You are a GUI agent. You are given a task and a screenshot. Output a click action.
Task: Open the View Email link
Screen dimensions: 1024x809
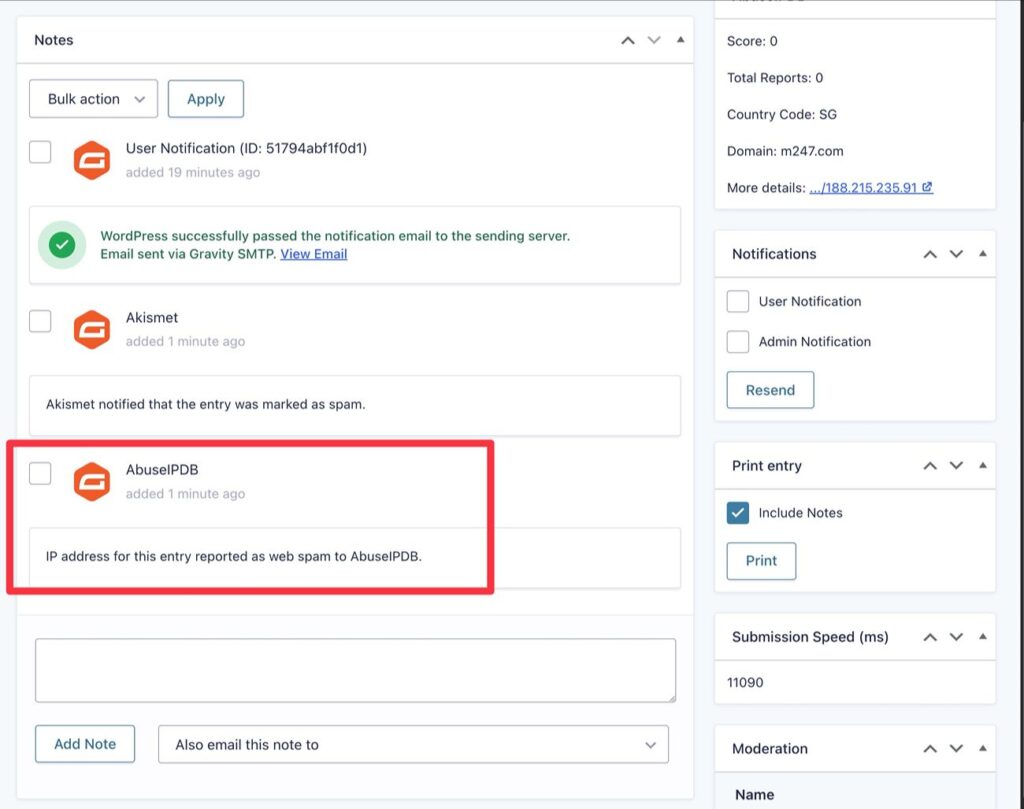[x=313, y=254]
